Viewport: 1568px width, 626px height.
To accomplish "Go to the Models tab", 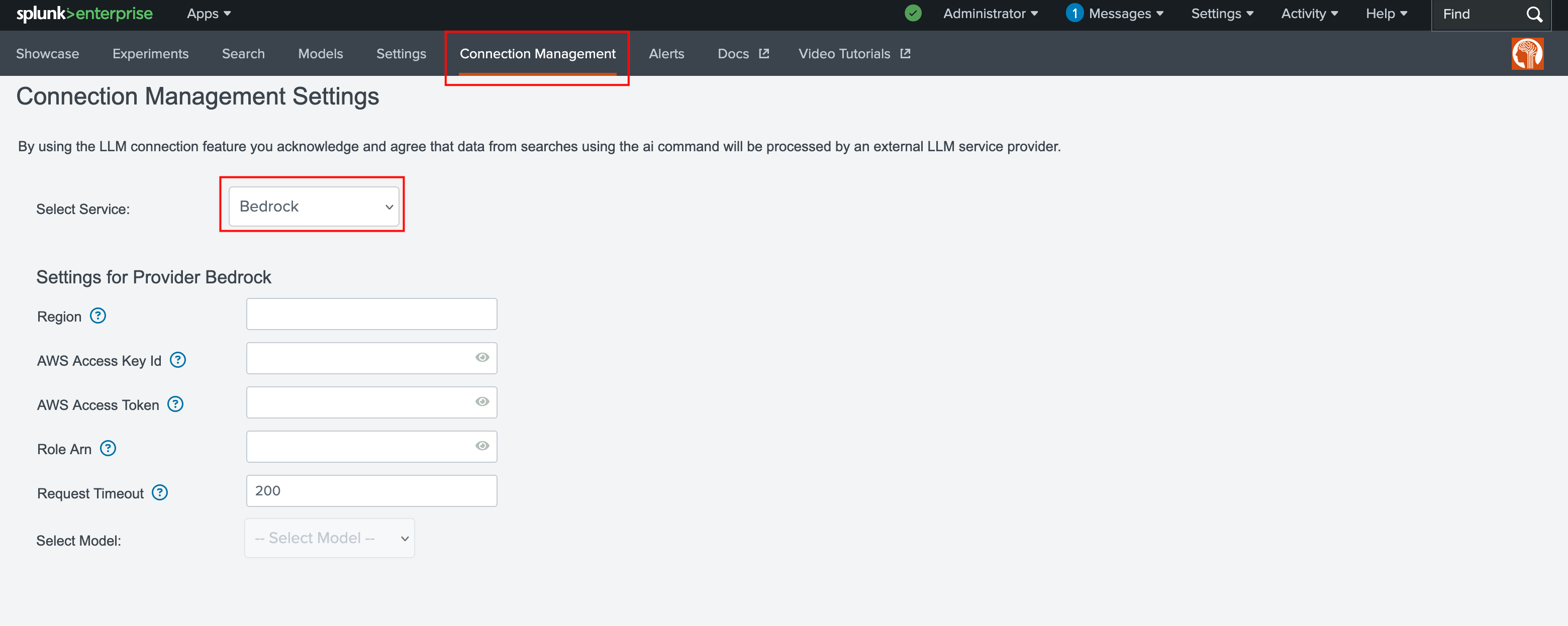I will (320, 54).
